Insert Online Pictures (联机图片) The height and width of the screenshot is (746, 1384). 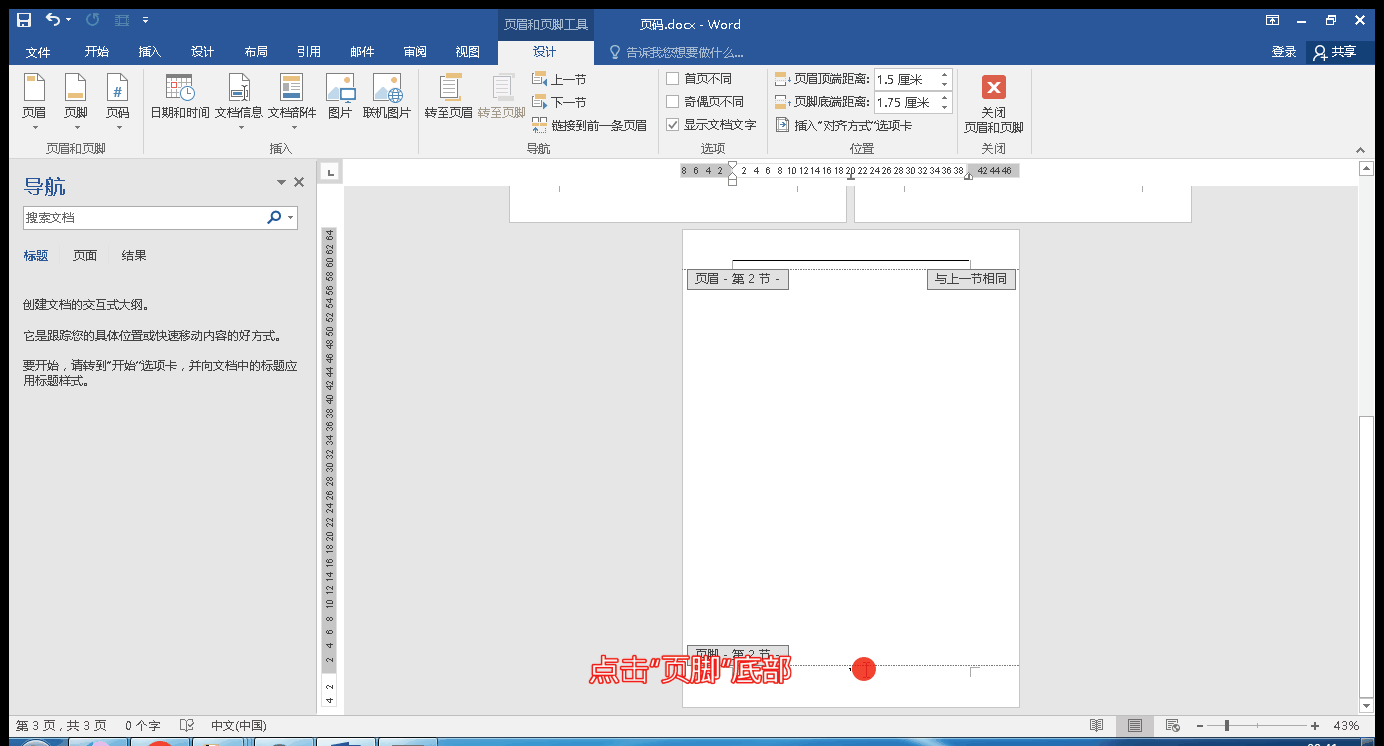387,97
